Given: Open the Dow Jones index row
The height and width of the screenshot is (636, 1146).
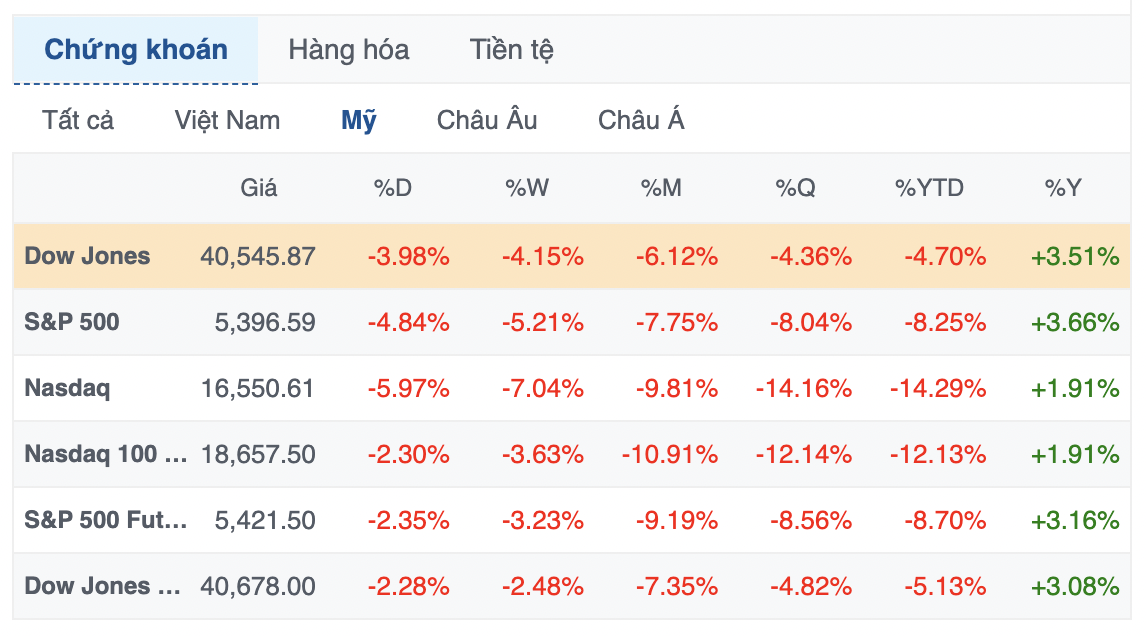Looking at the screenshot, I should pyautogui.click(x=87, y=256).
